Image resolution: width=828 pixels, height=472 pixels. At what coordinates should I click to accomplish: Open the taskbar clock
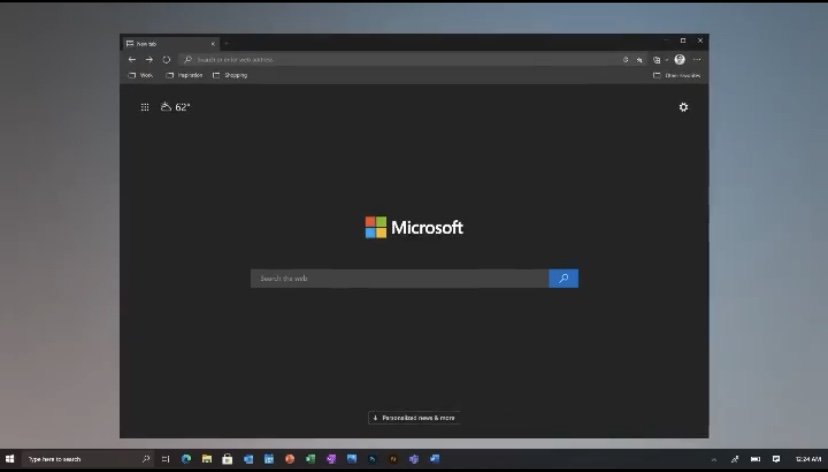point(808,459)
